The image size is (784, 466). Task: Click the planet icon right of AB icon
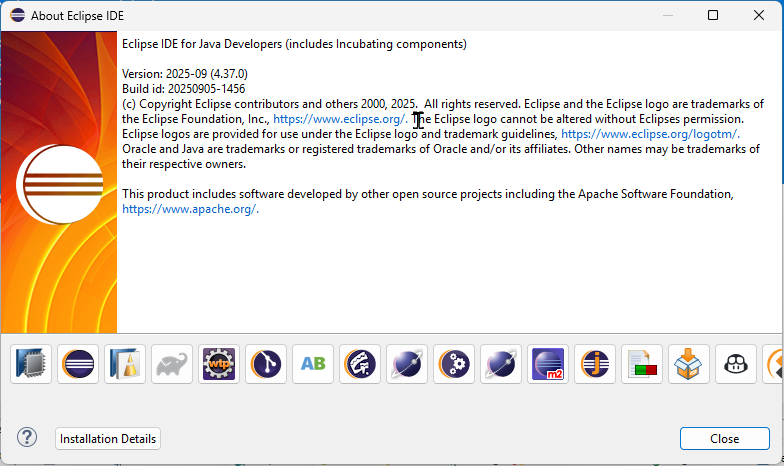point(407,364)
